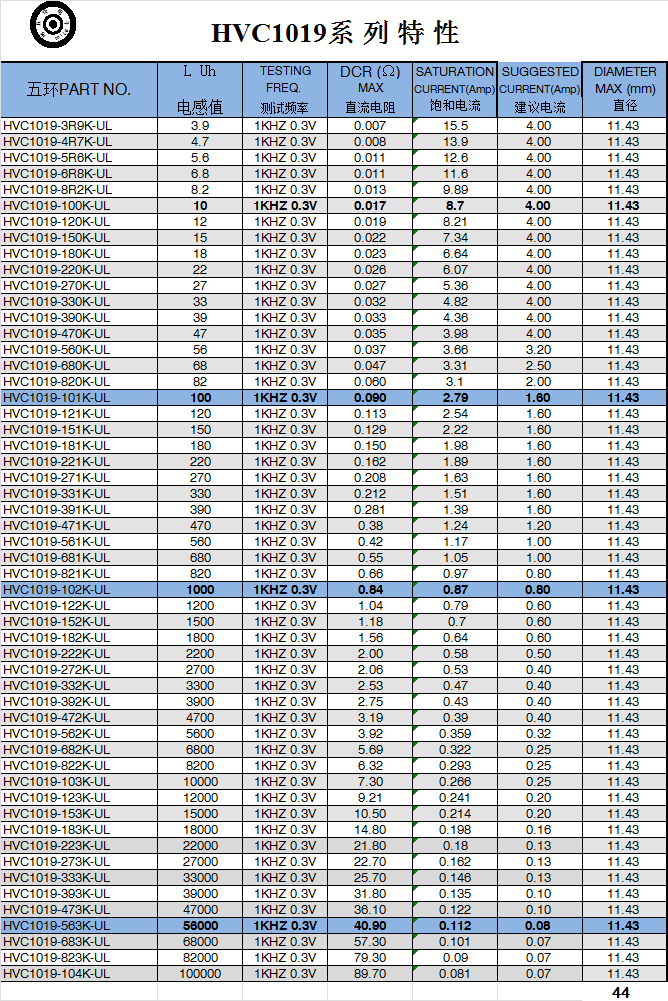Select DCR value 0.281

click(x=370, y=509)
